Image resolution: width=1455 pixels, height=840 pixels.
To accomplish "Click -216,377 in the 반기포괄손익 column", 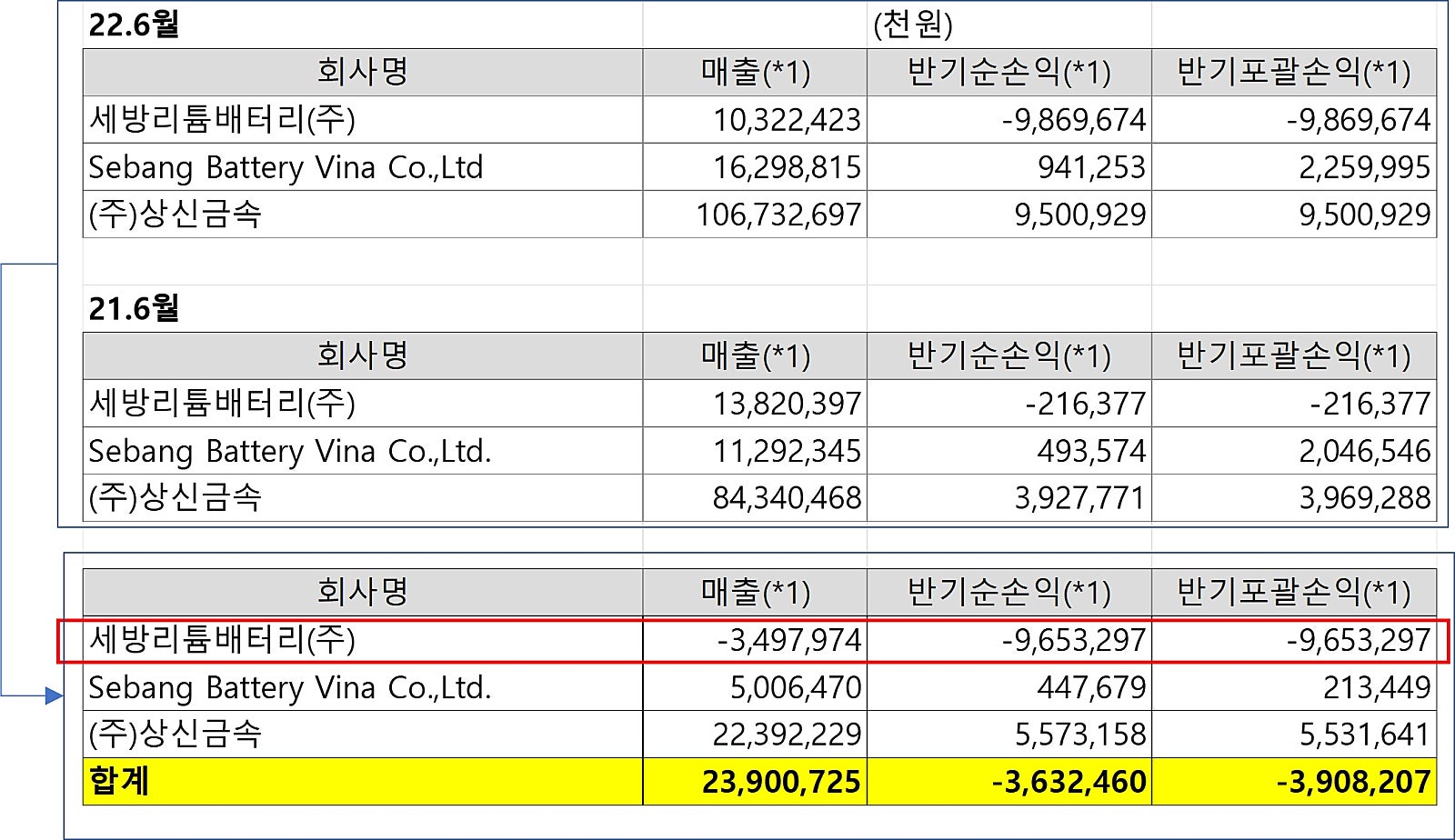I will tap(1294, 404).
